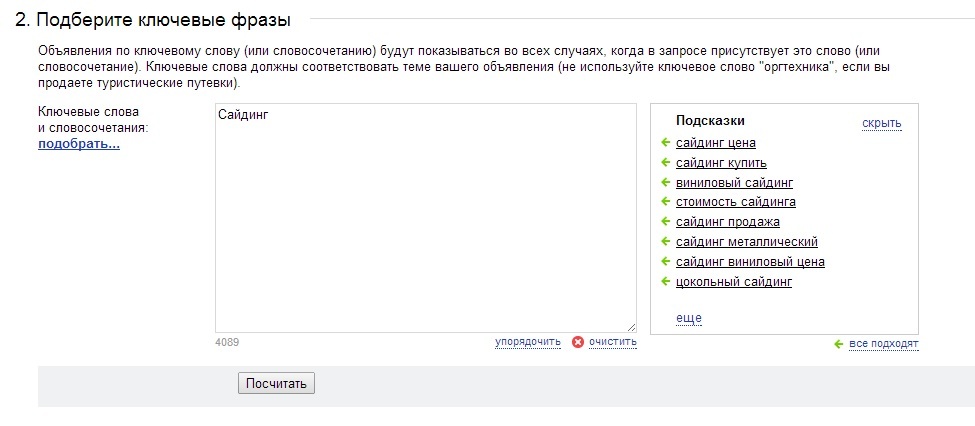Click the 'сайдинг металлический' suggestion text
Viewport: 975px width, 426px height.
(x=747, y=242)
